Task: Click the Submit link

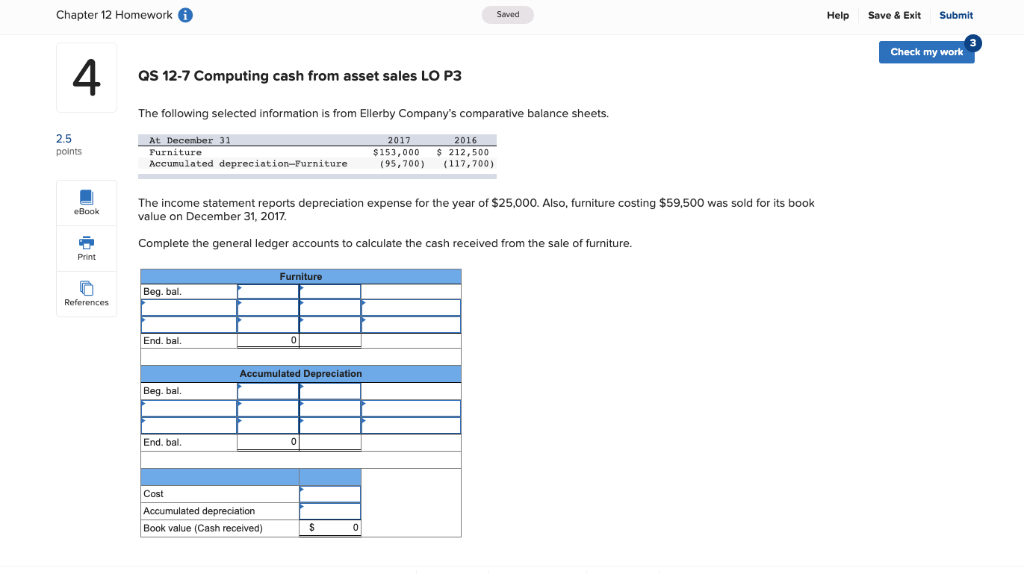Action: (955, 15)
